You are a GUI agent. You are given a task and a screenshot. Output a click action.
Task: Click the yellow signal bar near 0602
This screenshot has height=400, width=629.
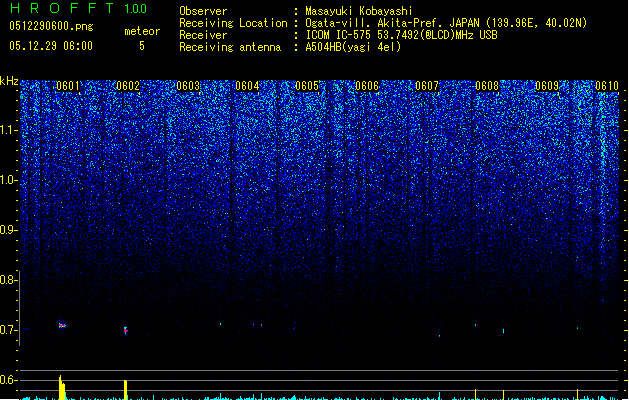(x=126, y=390)
